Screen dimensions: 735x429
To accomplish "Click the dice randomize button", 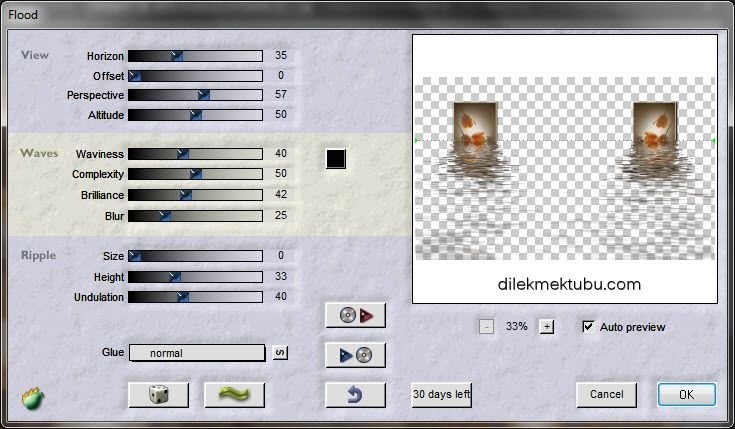I will [x=158, y=394].
